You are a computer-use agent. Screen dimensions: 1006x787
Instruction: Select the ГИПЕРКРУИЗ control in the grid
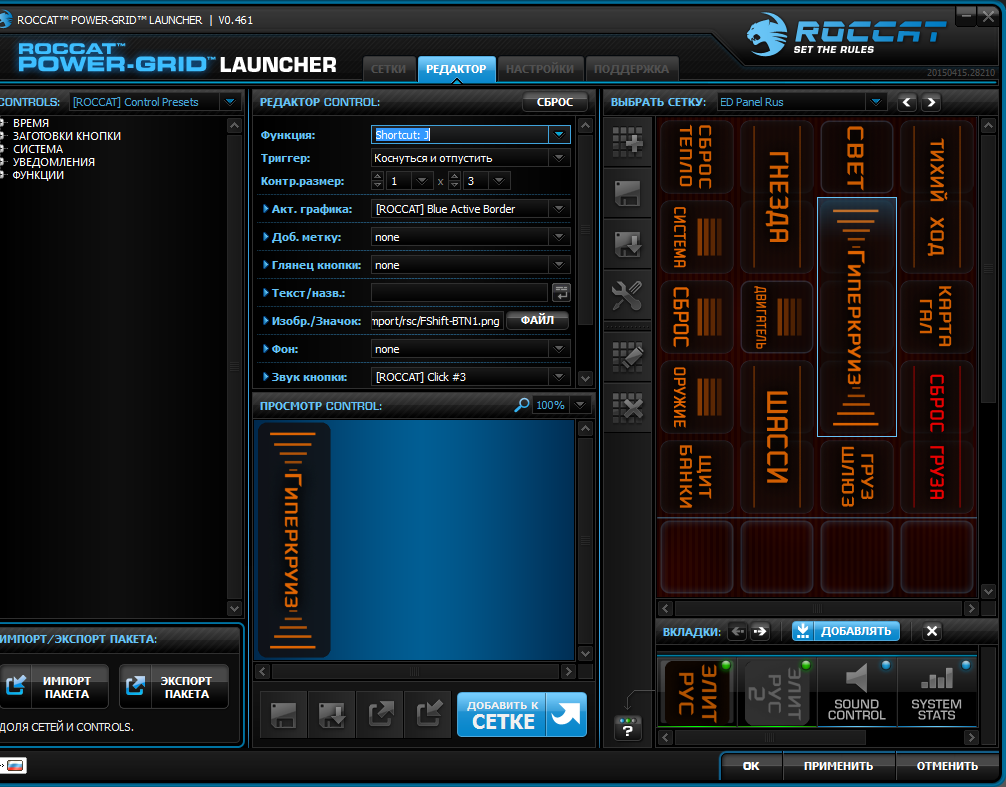point(857,317)
